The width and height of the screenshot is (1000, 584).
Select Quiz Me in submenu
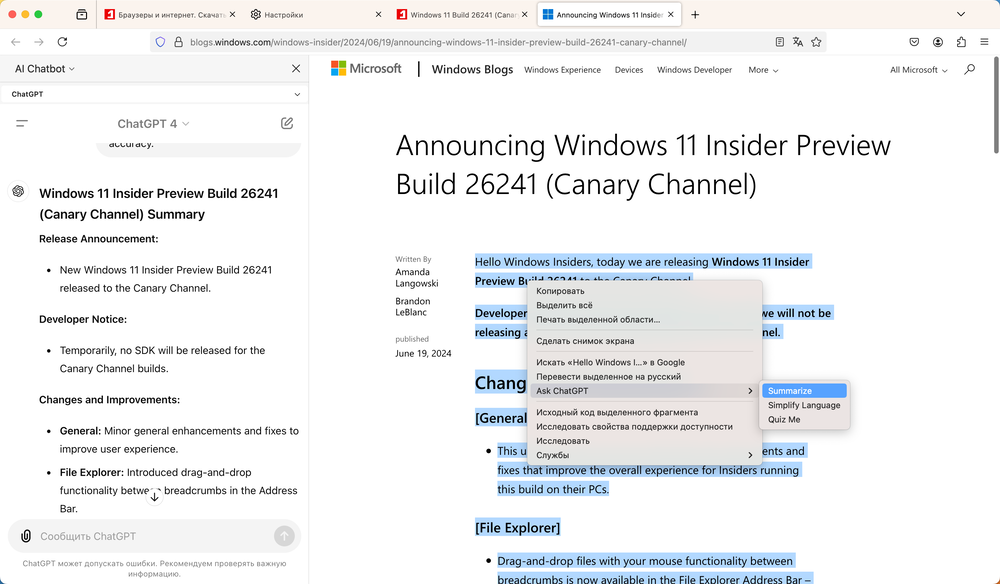tap(804, 420)
